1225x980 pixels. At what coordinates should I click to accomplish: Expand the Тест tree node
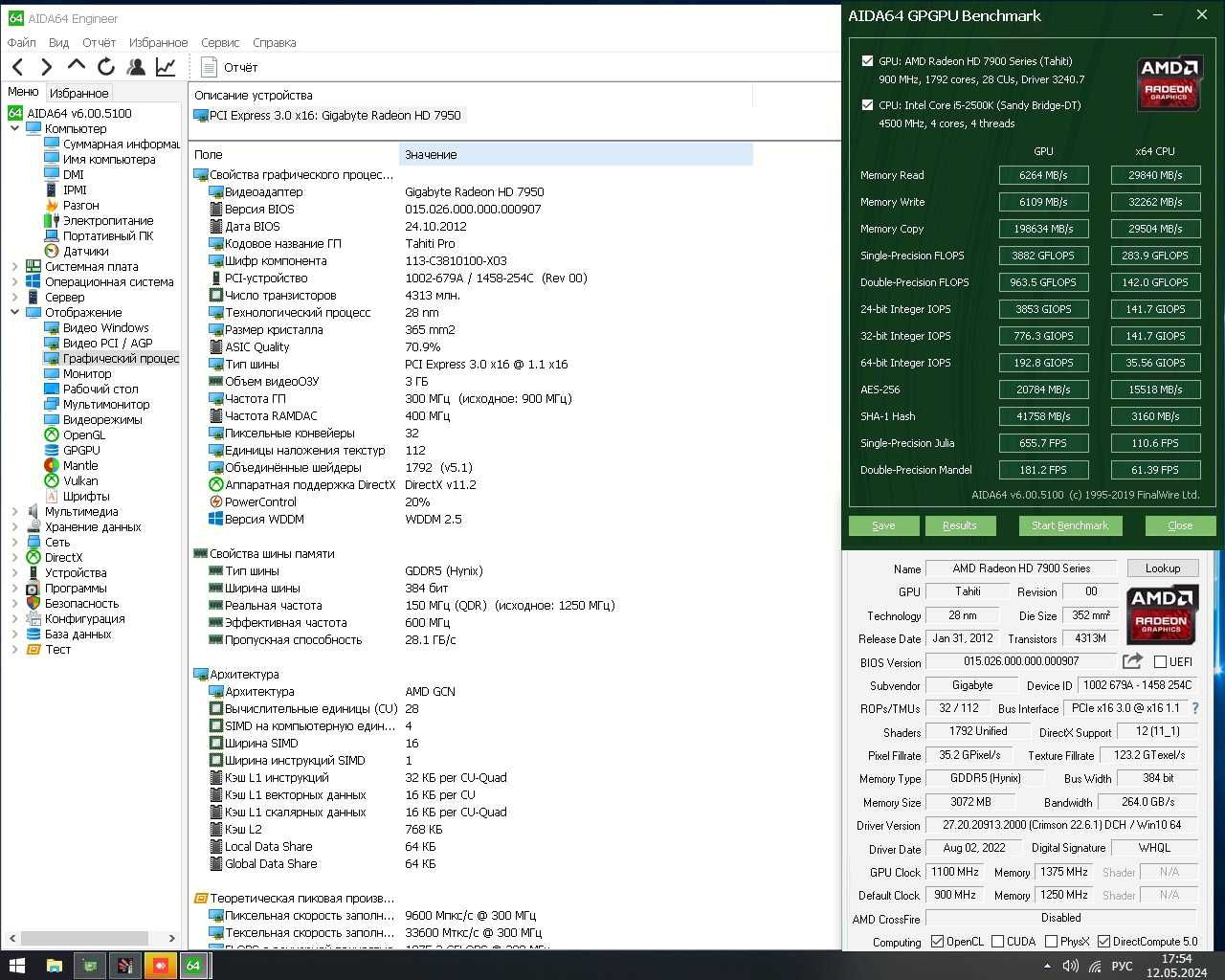pos(14,649)
